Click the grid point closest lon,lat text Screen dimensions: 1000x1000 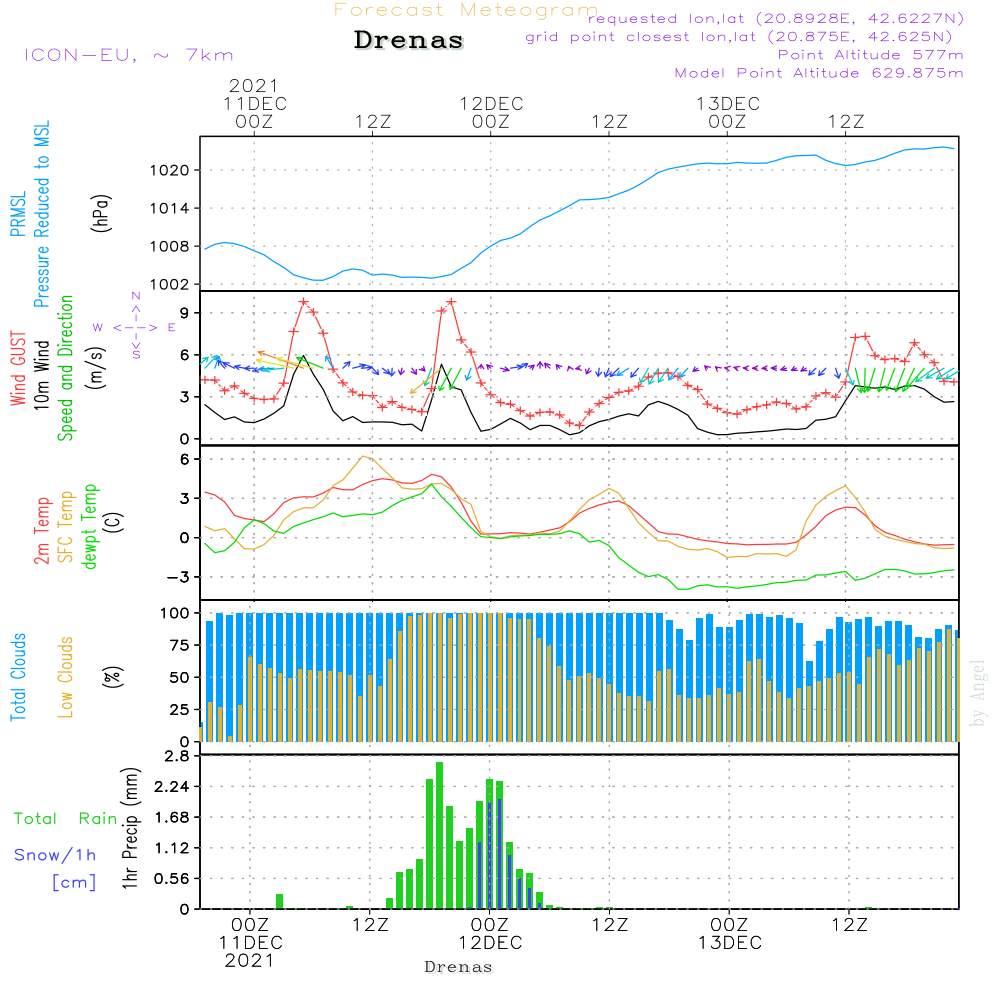[739, 37]
